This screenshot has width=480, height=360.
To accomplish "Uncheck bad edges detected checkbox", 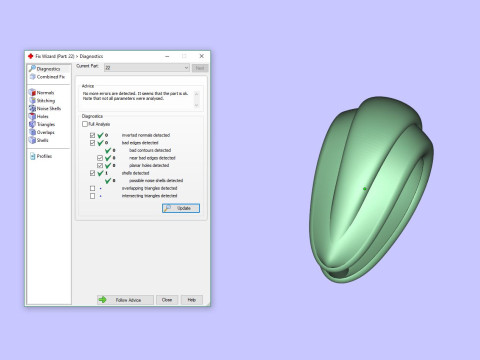I will [x=92, y=143].
